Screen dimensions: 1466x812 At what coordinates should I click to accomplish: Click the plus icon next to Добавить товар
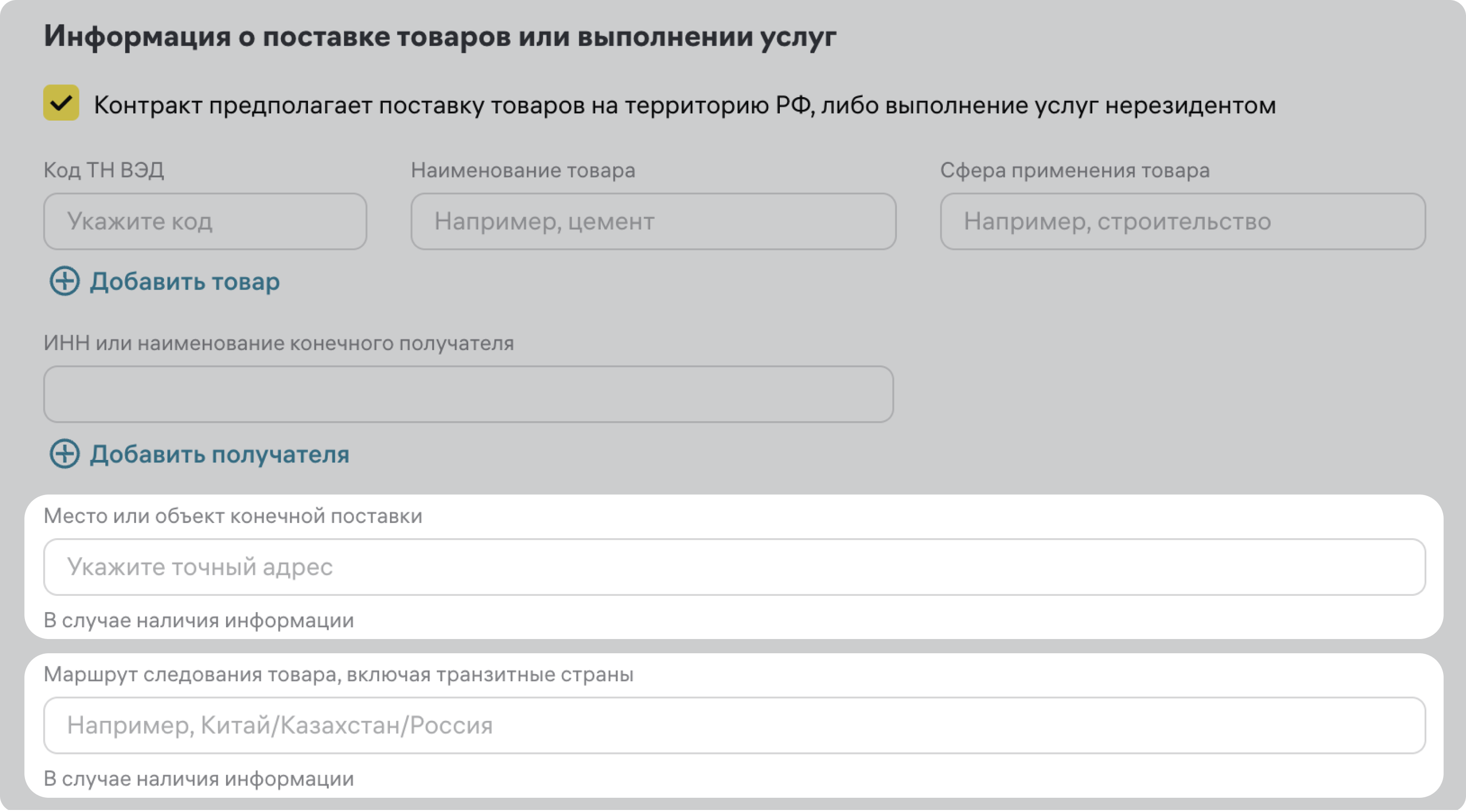[64, 281]
